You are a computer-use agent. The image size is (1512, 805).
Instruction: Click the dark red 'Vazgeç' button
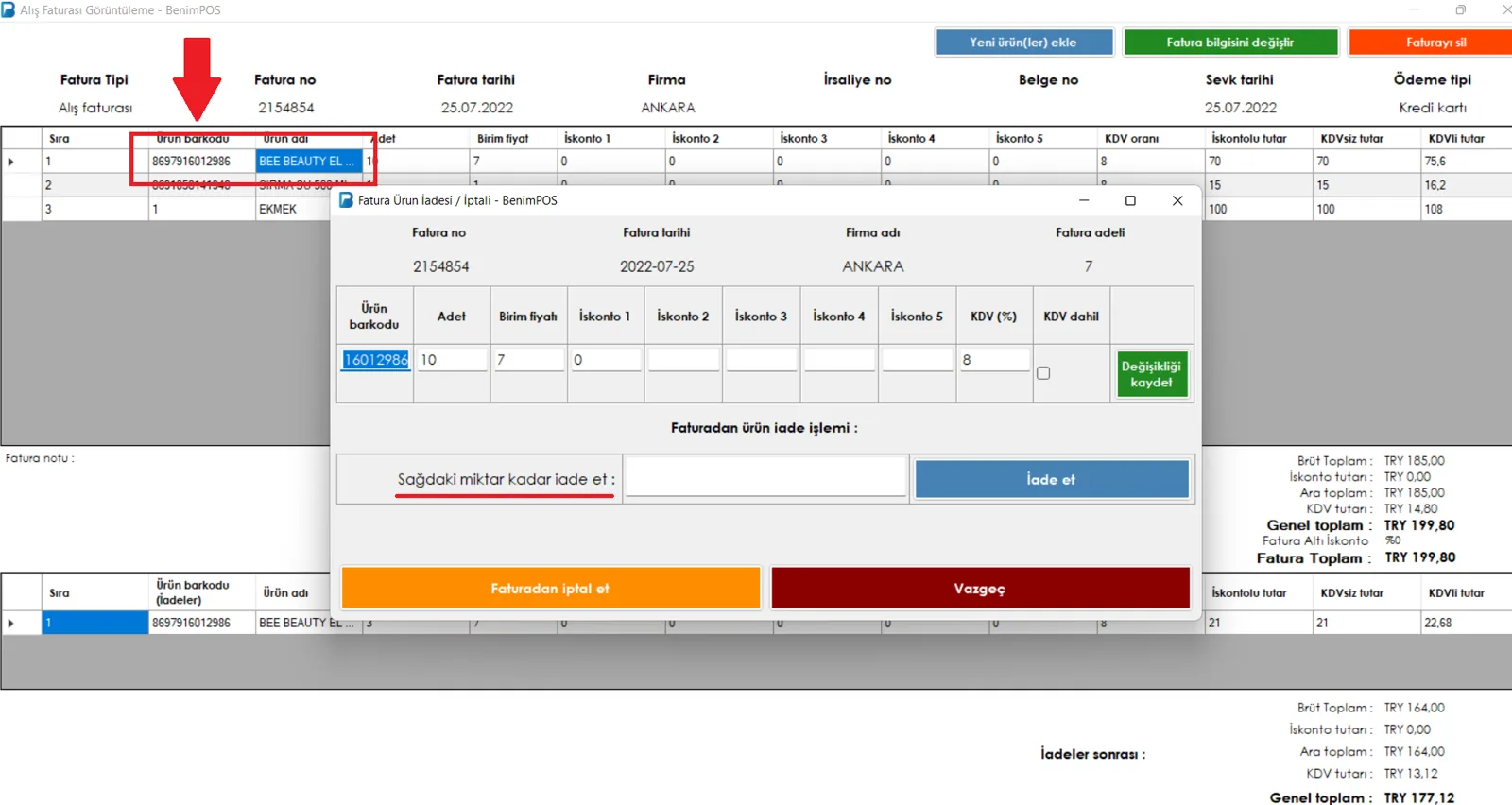click(980, 588)
